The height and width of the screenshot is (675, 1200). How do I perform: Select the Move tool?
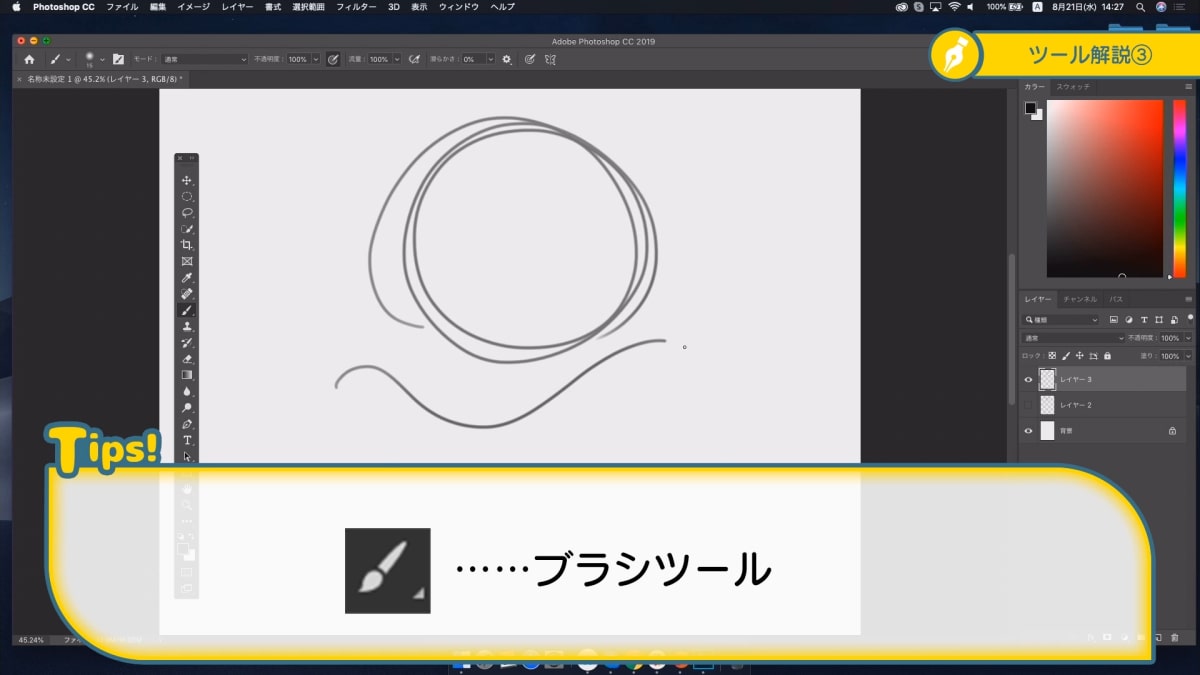187,181
